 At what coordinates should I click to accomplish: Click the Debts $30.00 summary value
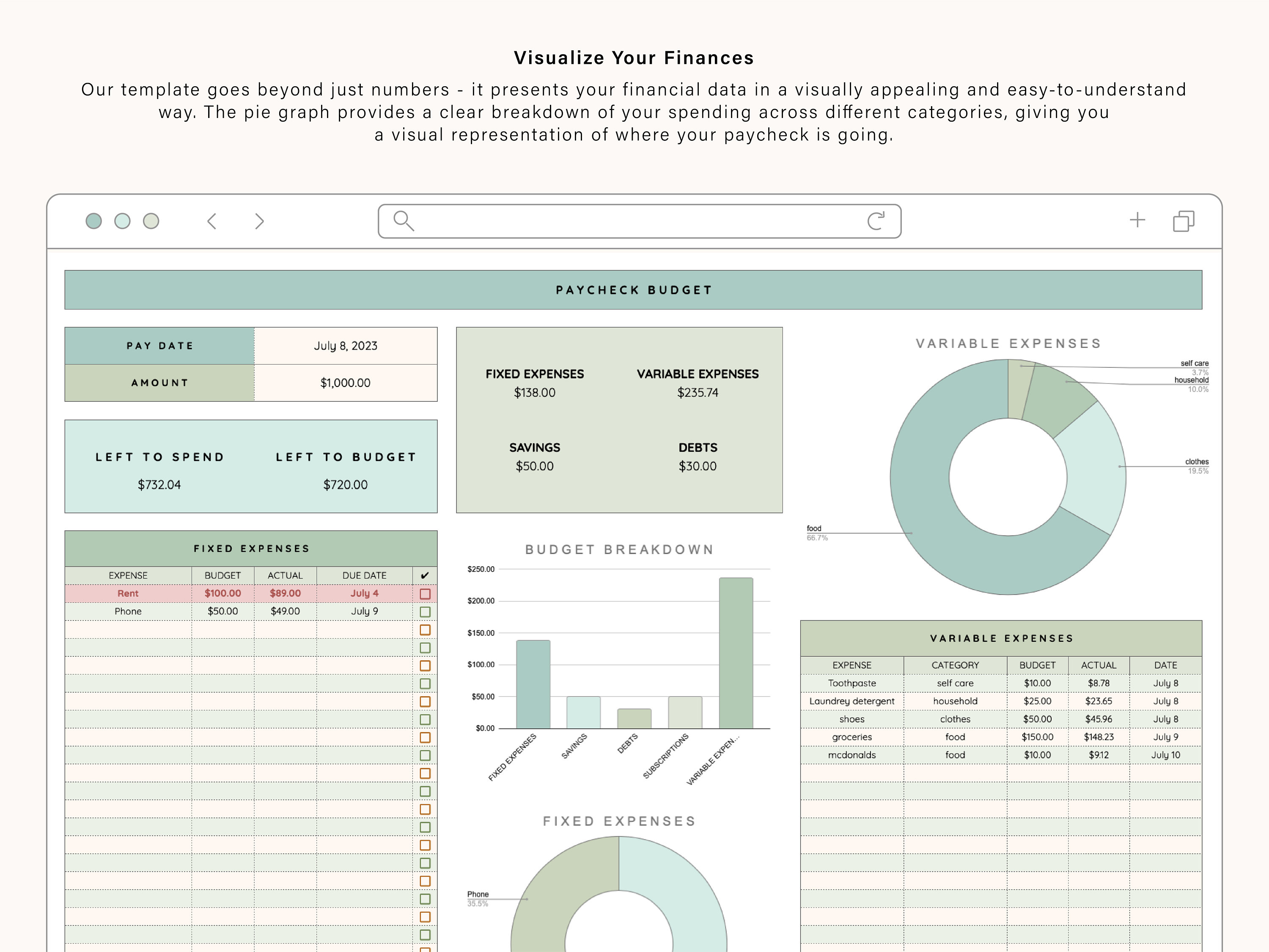coord(698,466)
